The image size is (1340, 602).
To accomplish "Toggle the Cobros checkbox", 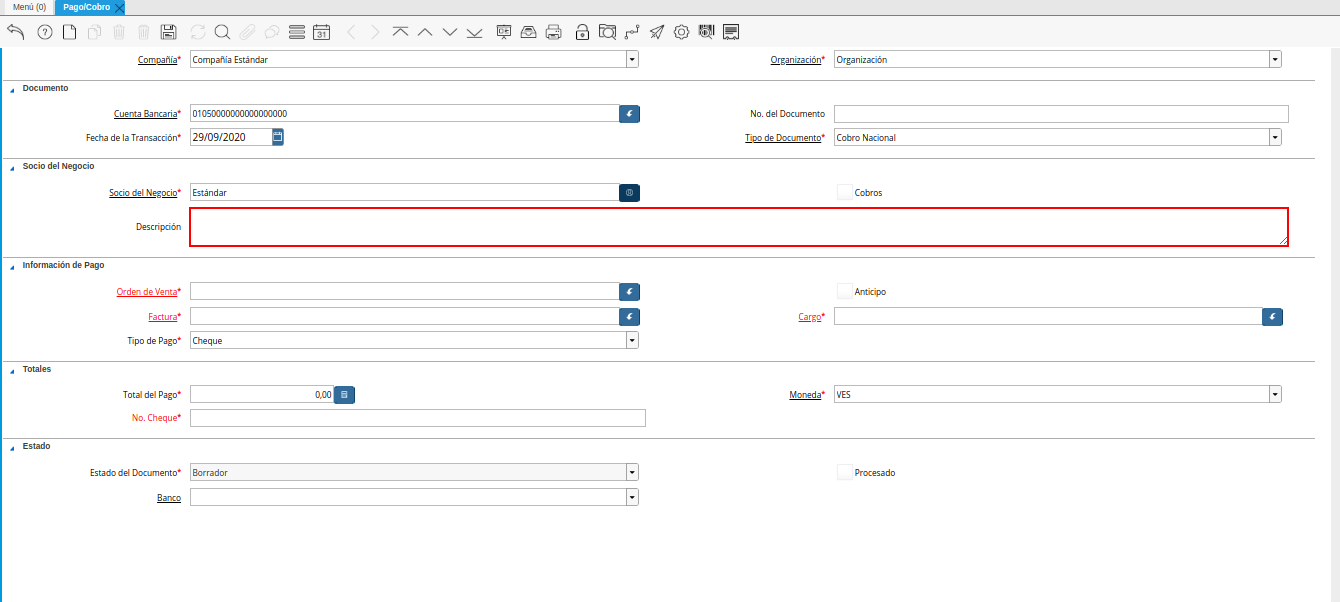I will coord(845,192).
